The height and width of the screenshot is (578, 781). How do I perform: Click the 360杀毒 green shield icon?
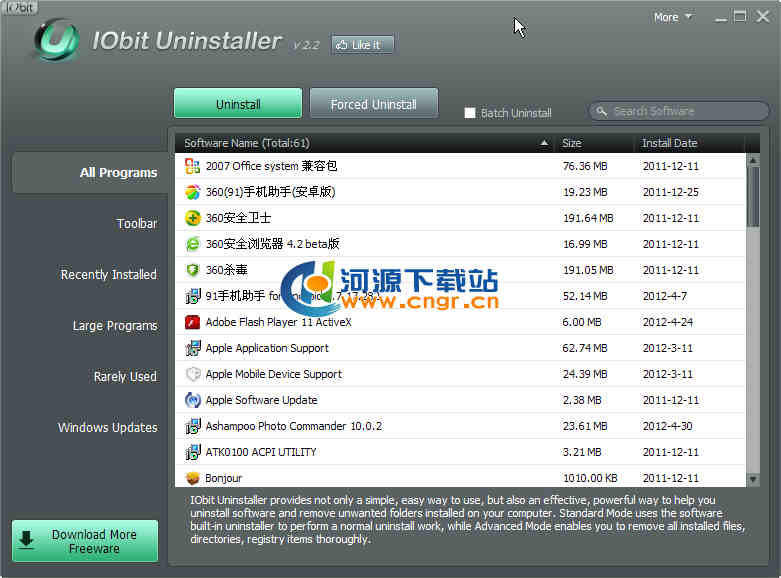(x=192, y=270)
